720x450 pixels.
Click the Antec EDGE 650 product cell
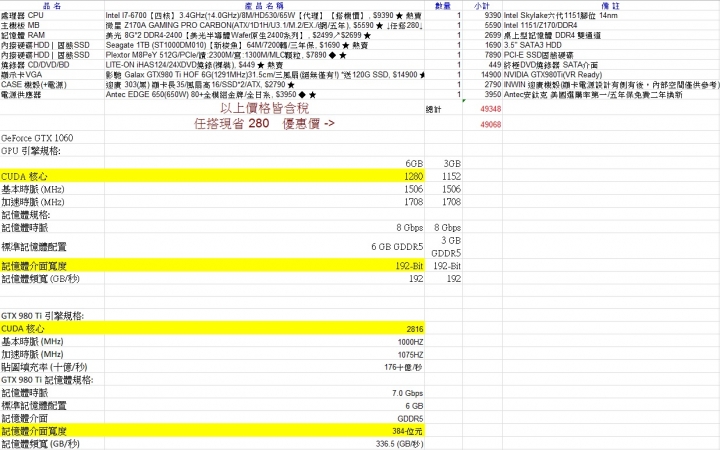coord(264,95)
